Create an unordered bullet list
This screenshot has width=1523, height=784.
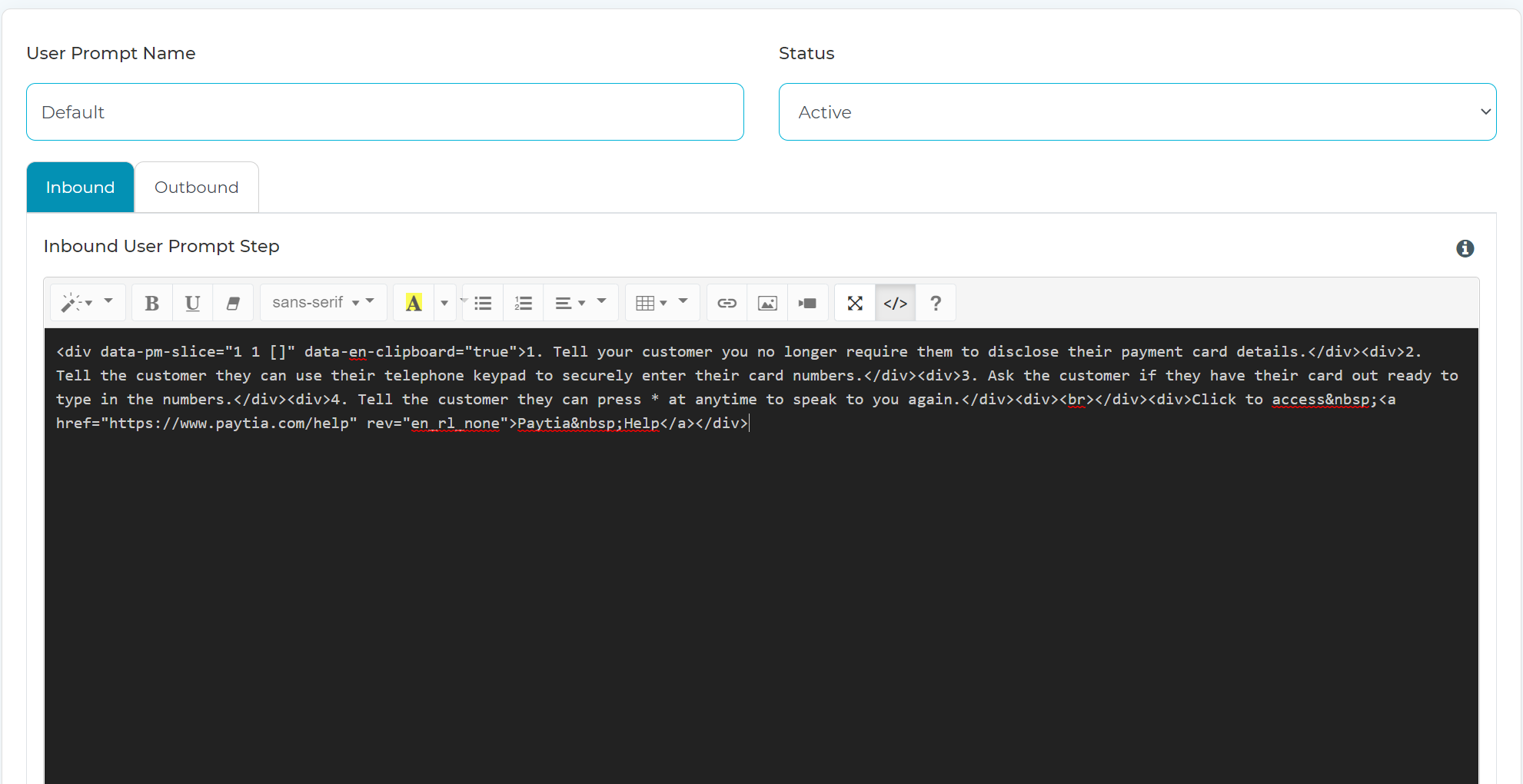[482, 302]
